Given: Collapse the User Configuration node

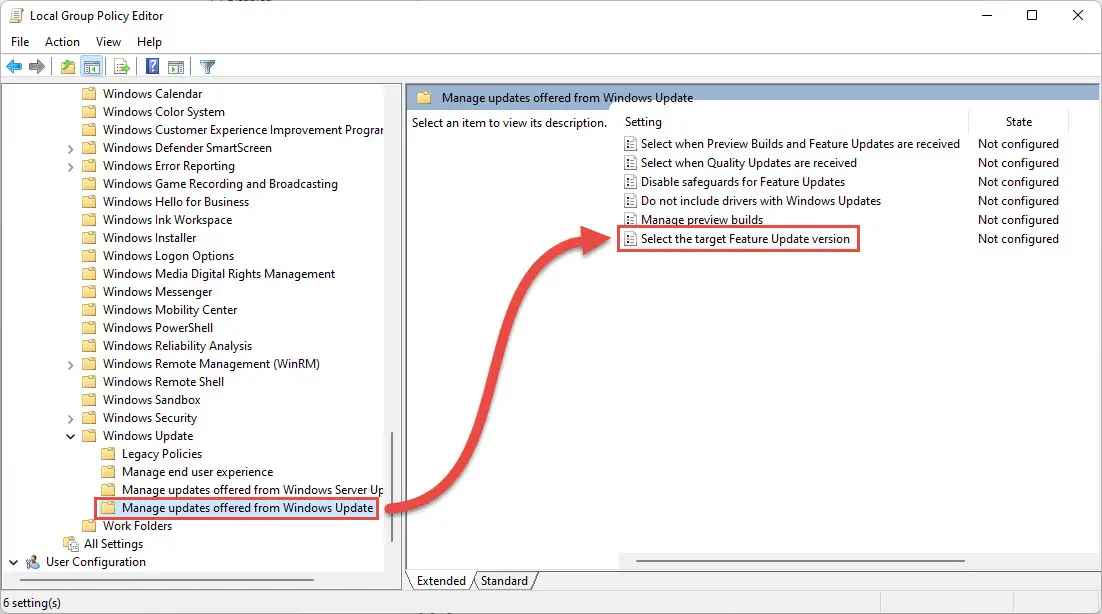Looking at the screenshot, I should point(13,562).
